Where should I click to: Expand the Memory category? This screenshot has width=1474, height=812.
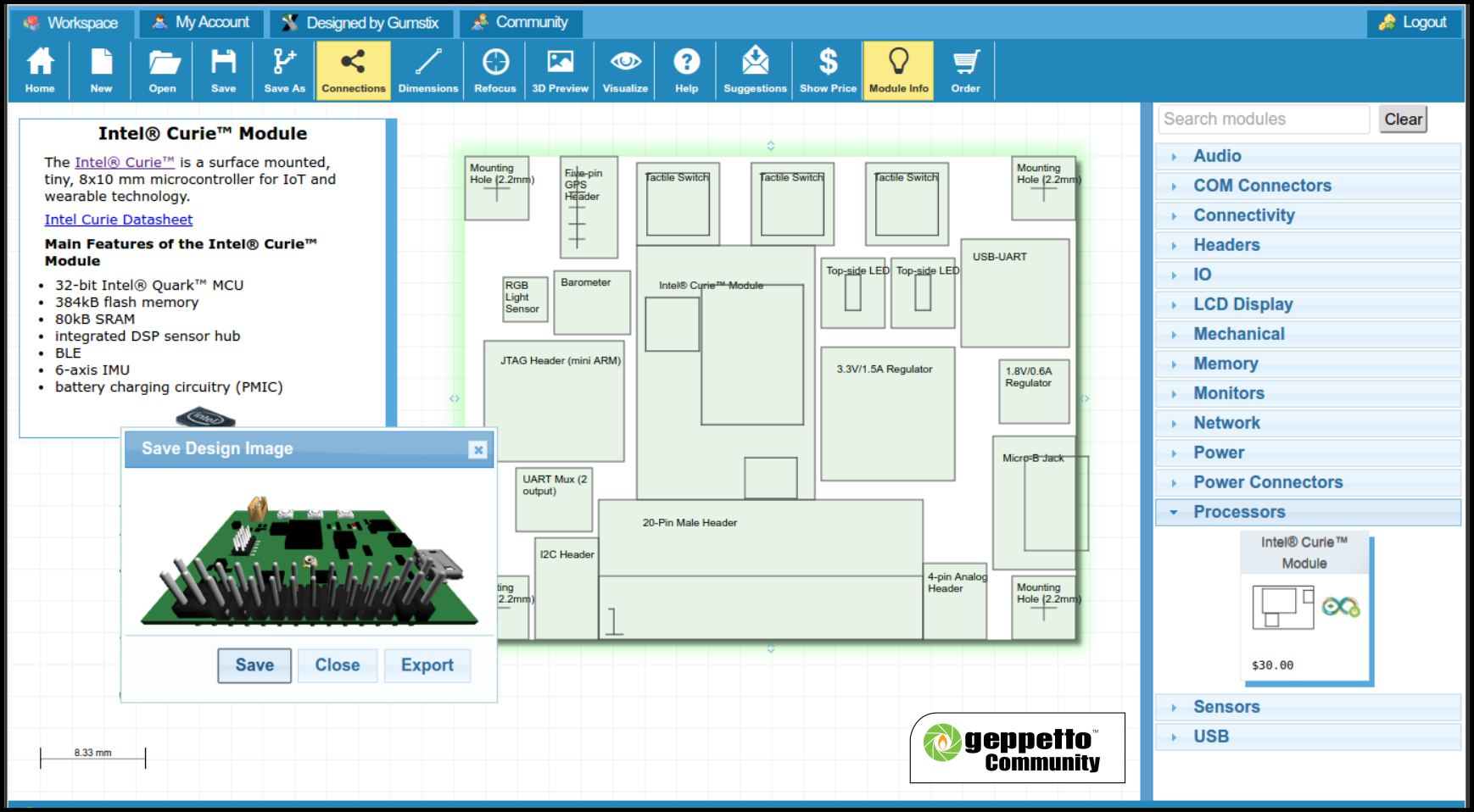point(1308,364)
